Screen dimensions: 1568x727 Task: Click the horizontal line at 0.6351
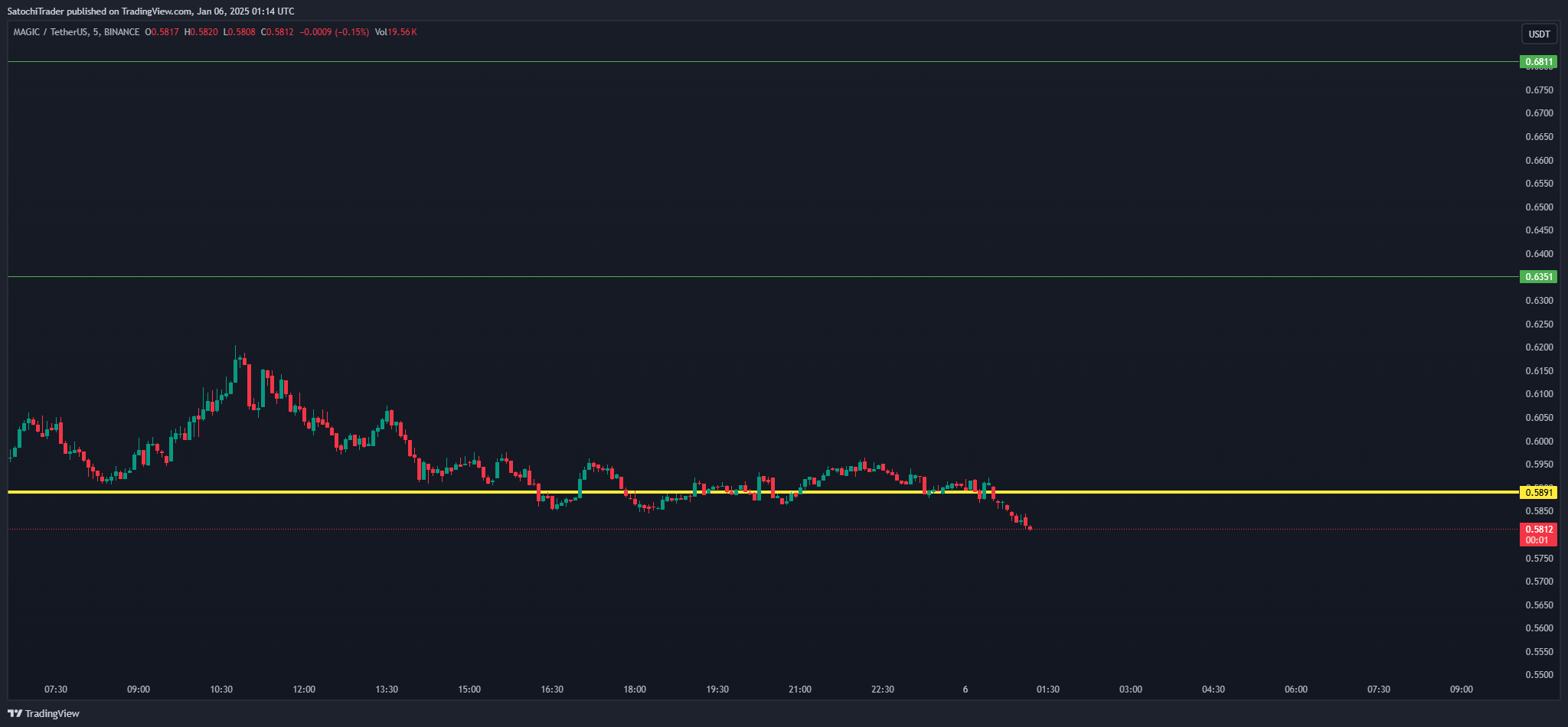pos(763,276)
